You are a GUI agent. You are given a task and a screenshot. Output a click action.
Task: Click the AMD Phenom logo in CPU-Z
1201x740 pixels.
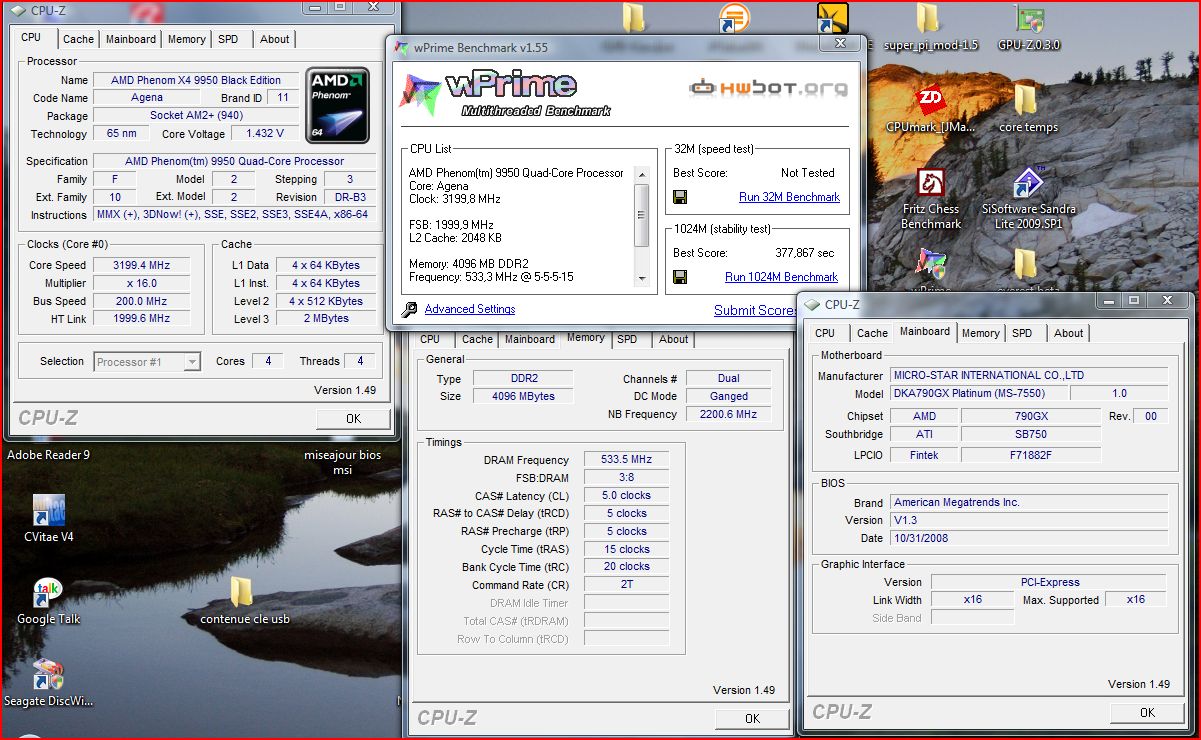(337, 106)
